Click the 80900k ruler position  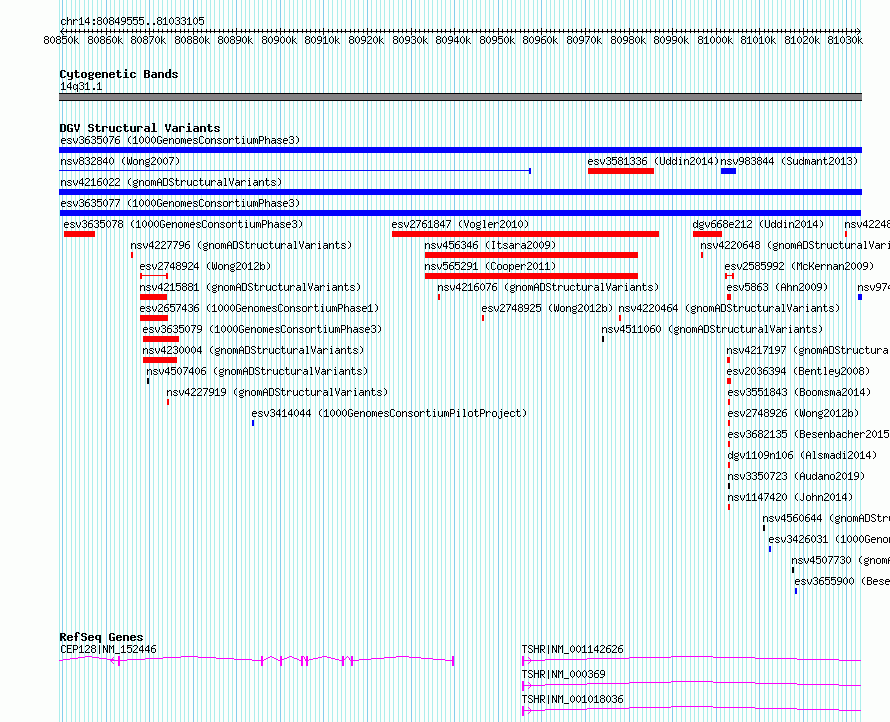pyautogui.click(x=279, y=40)
